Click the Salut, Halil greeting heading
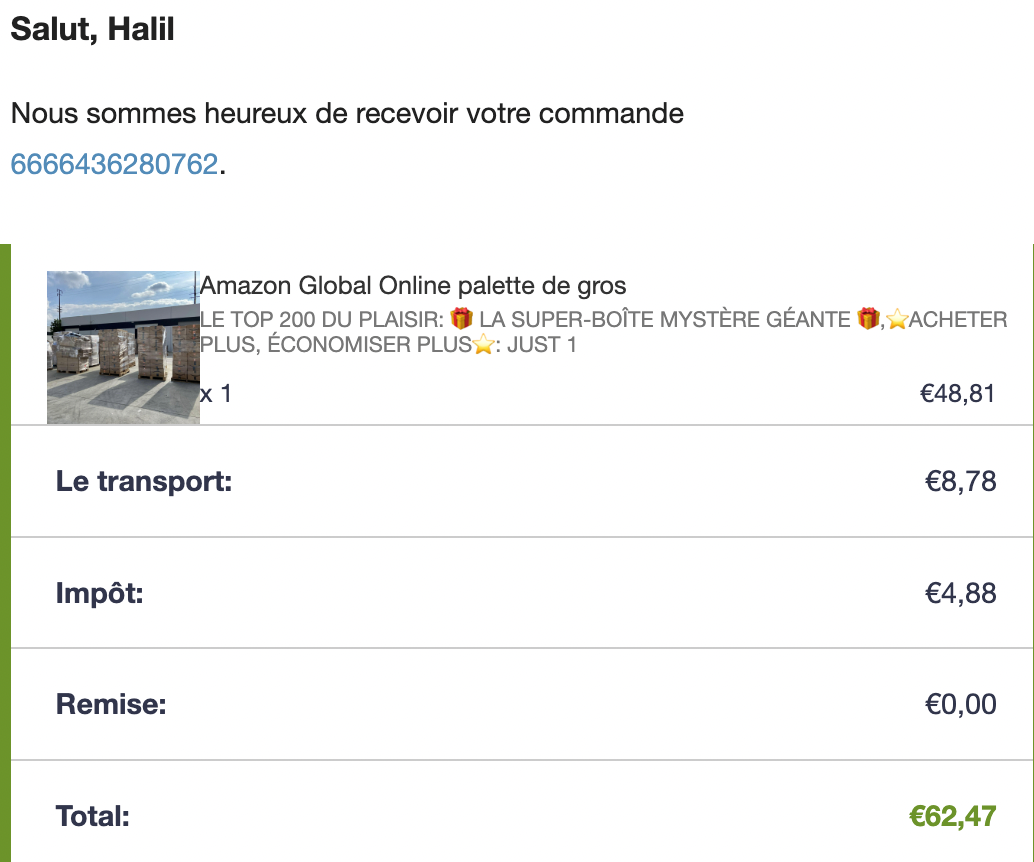The width and height of the screenshot is (1034, 862). tap(93, 30)
